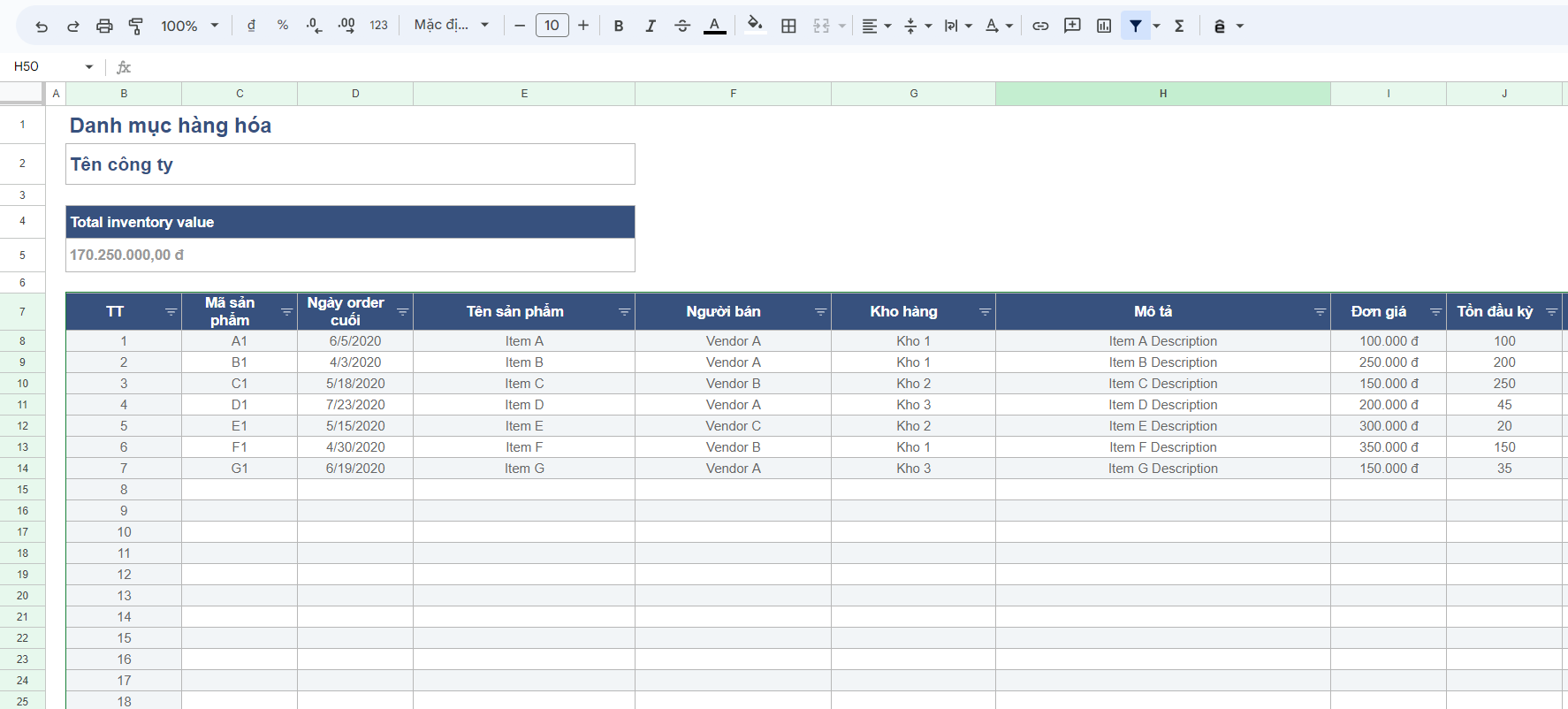The image size is (1568, 709).
Task: Click the Undo arrow icon
Action: pyautogui.click(x=42, y=27)
